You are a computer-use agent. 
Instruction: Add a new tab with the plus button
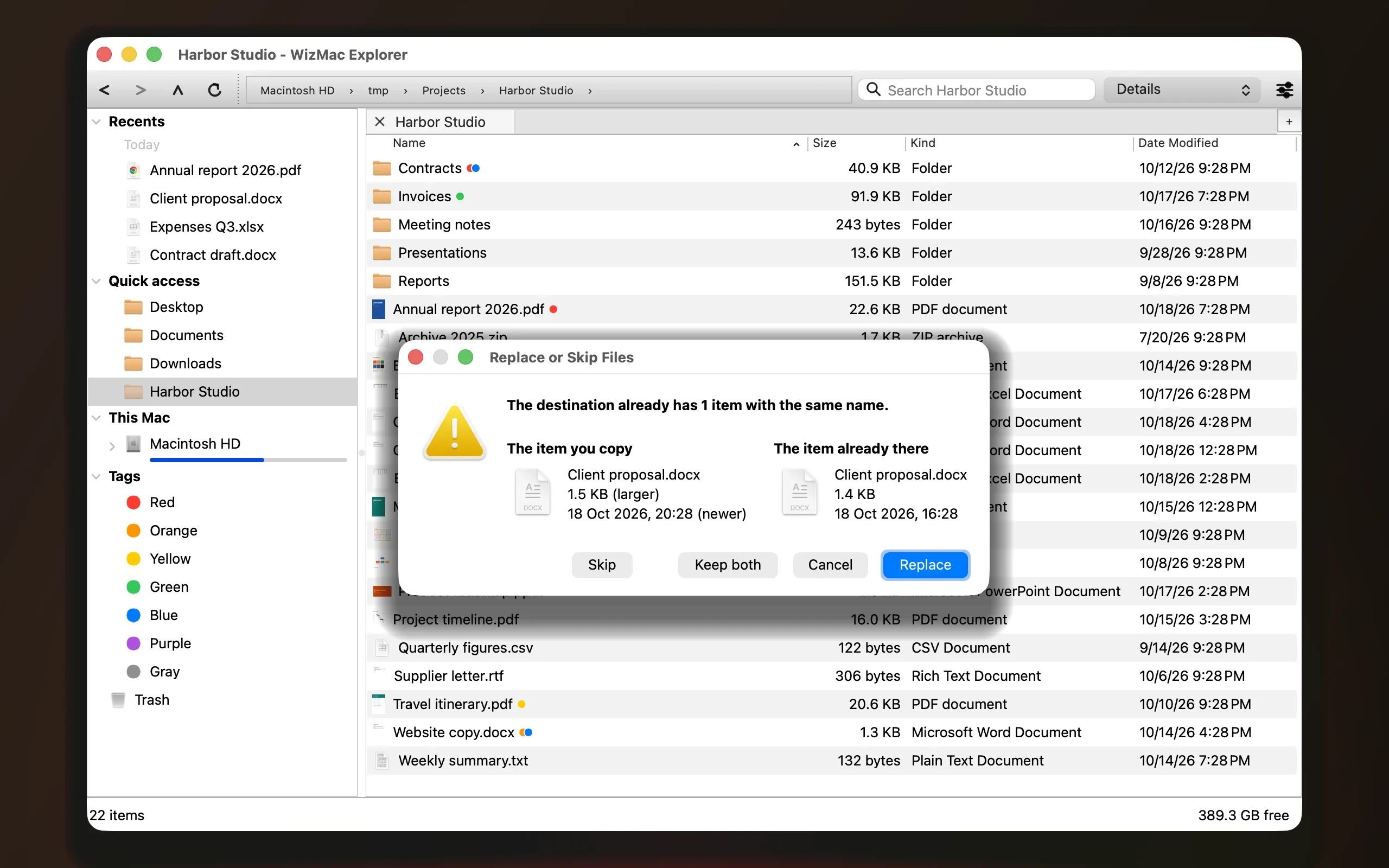coord(1289,122)
